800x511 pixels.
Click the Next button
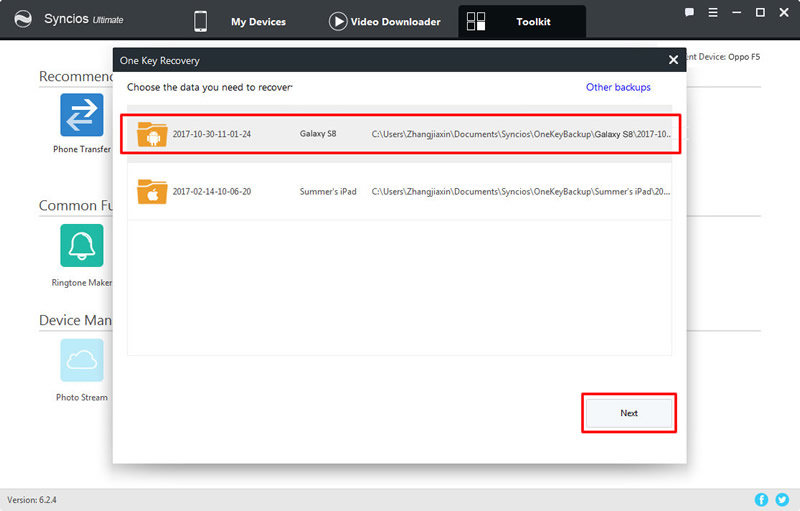(629, 413)
